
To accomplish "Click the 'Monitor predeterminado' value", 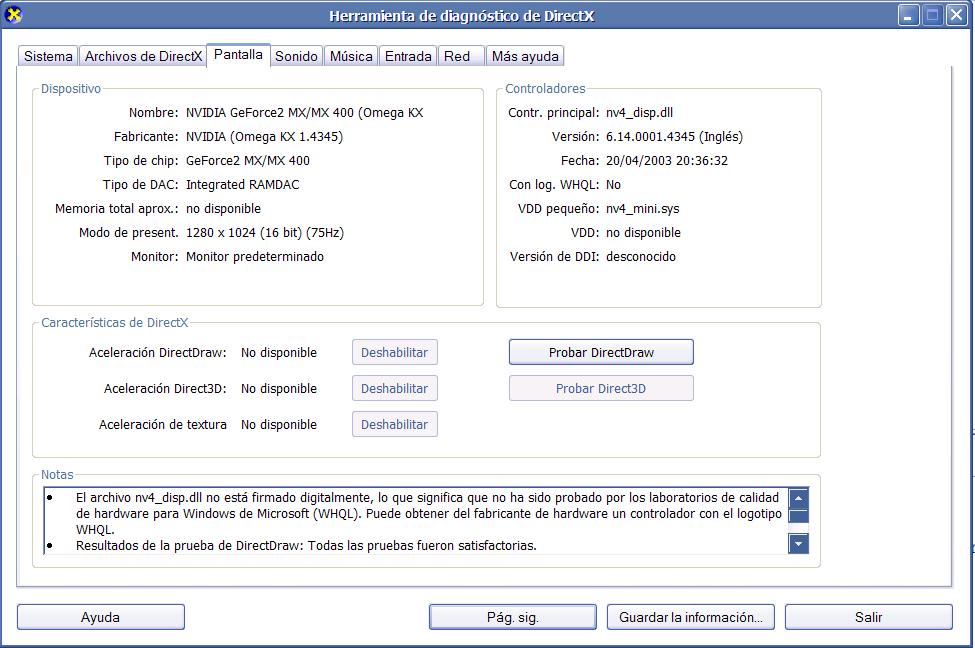I will click(255, 256).
